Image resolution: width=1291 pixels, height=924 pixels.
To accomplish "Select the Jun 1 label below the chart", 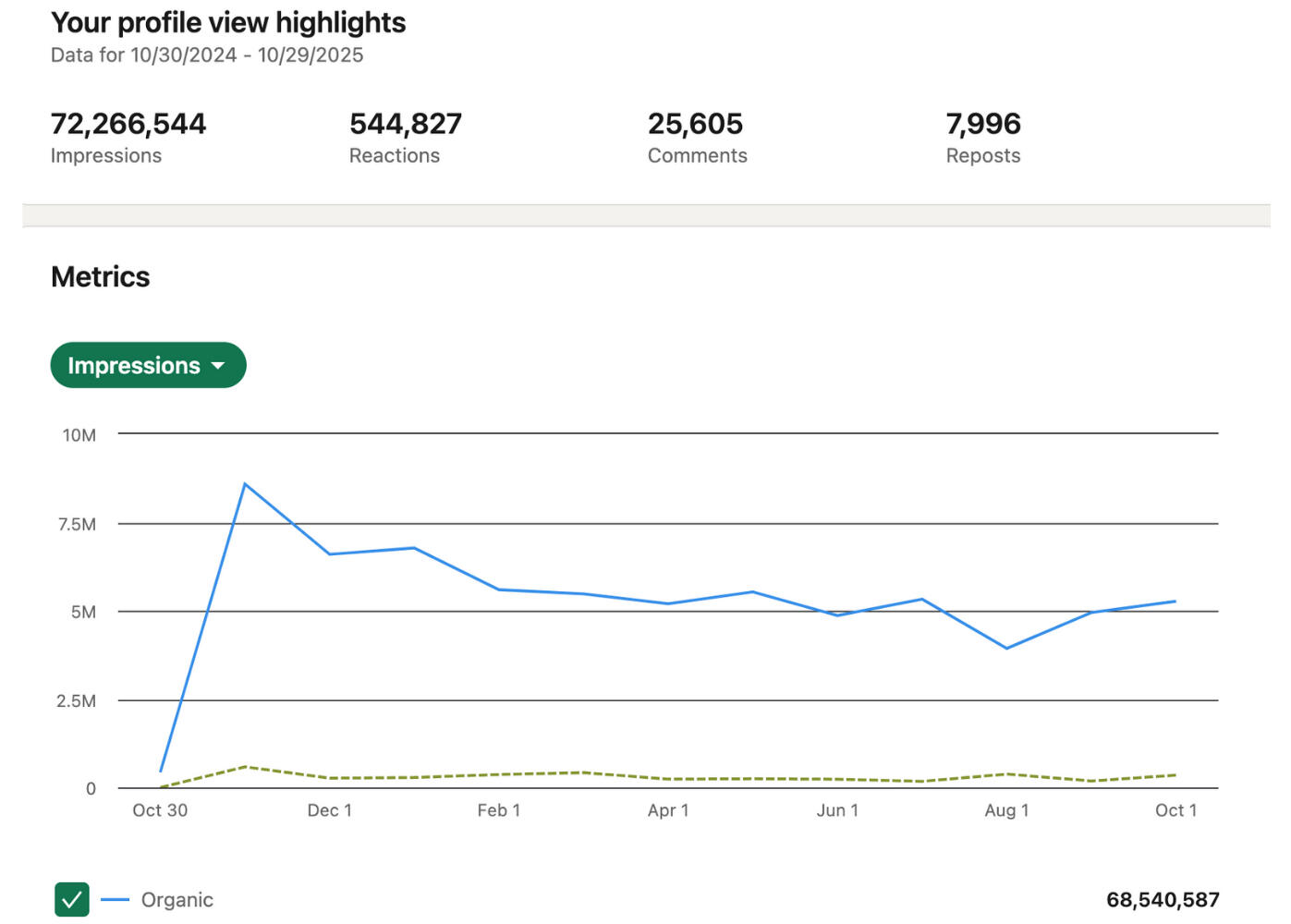I will (x=837, y=809).
